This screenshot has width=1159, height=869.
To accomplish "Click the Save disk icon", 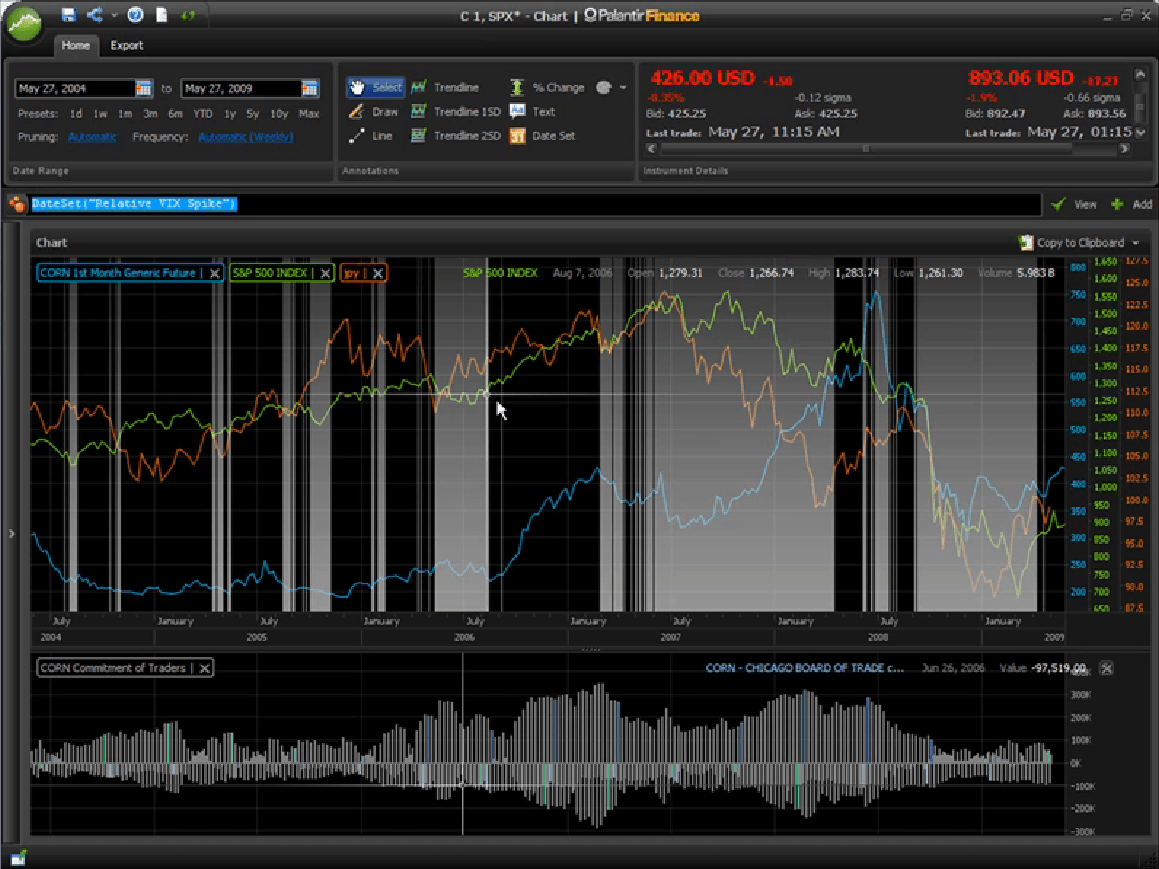I will (68, 15).
